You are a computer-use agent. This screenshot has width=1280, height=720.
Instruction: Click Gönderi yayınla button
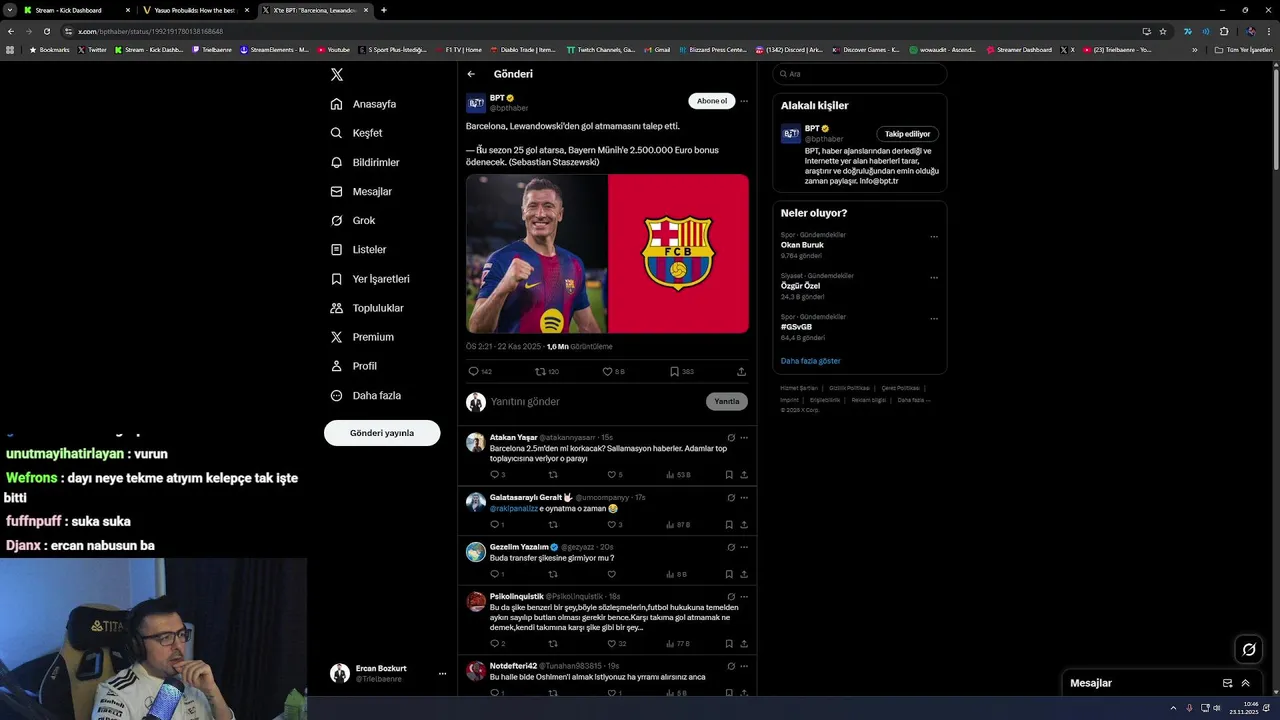(382, 433)
